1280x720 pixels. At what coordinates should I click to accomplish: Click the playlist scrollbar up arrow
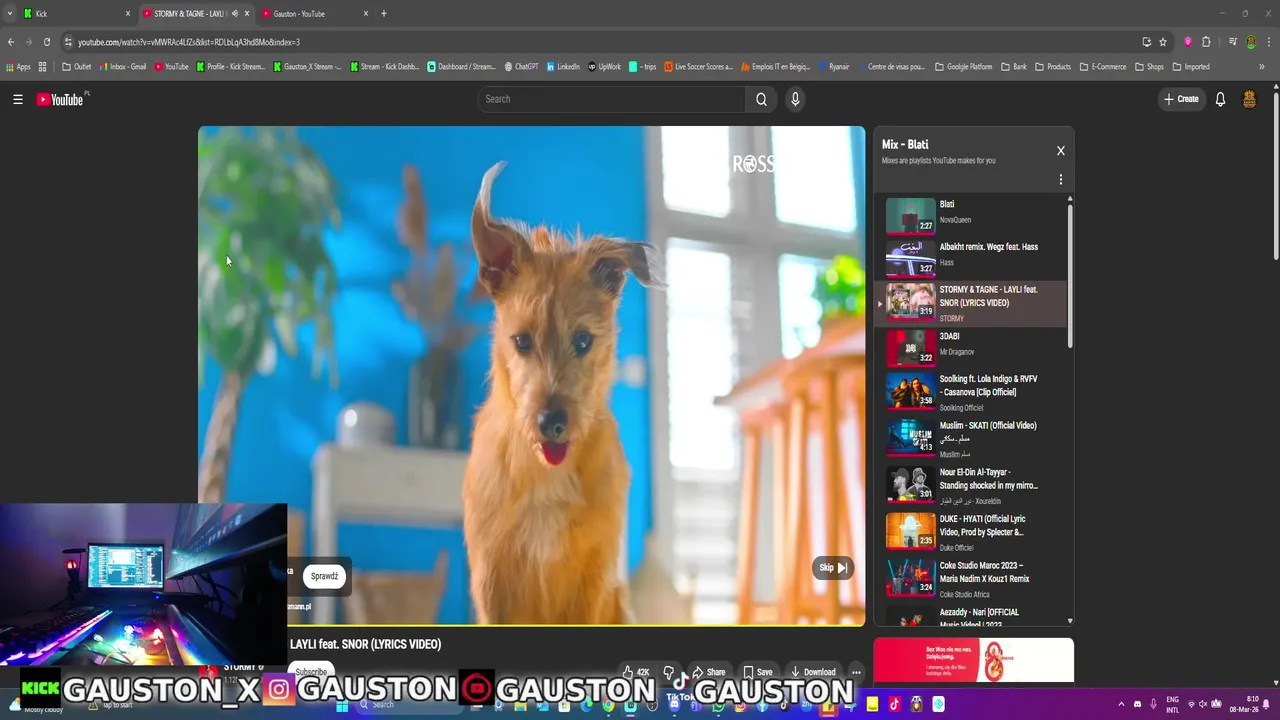[1071, 198]
